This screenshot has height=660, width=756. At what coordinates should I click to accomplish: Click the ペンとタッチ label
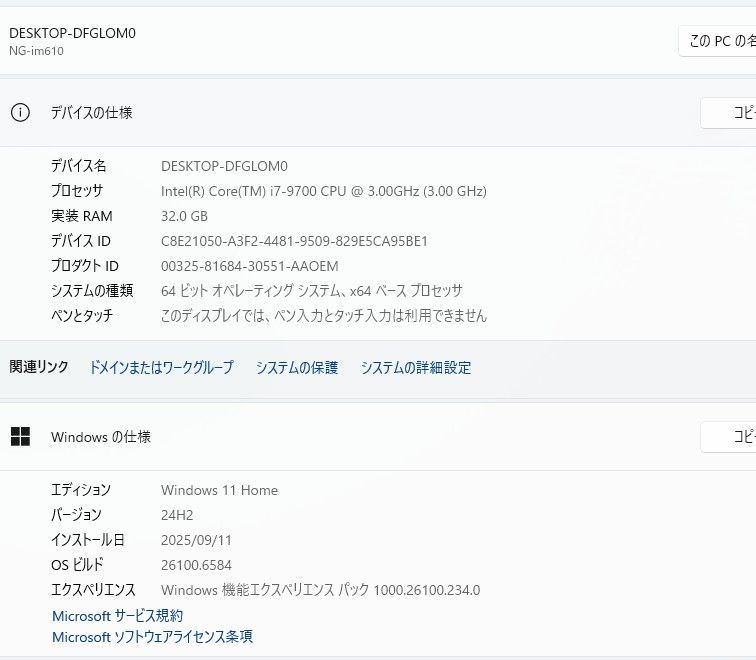click(82, 316)
